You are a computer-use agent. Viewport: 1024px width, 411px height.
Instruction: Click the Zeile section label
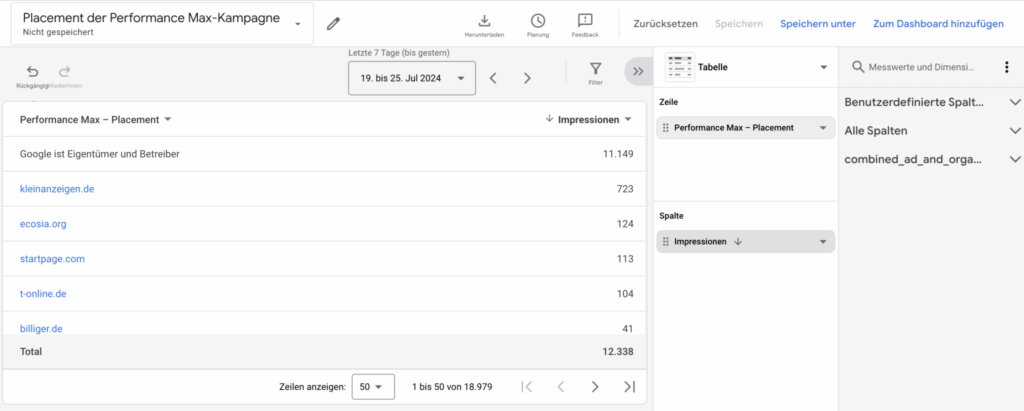[669, 103]
